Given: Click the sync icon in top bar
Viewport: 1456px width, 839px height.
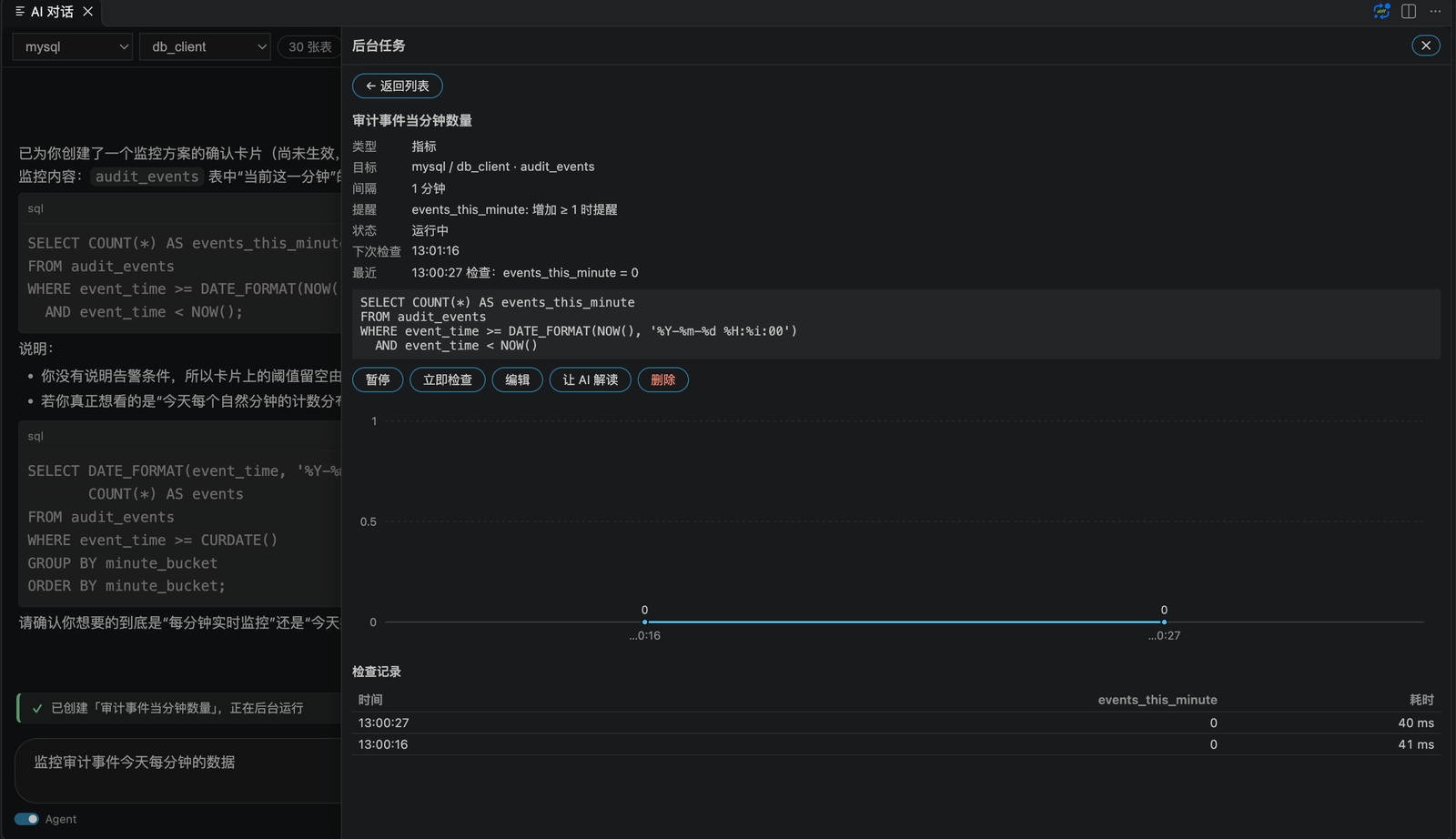Looking at the screenshot, I should point(1381,11).
